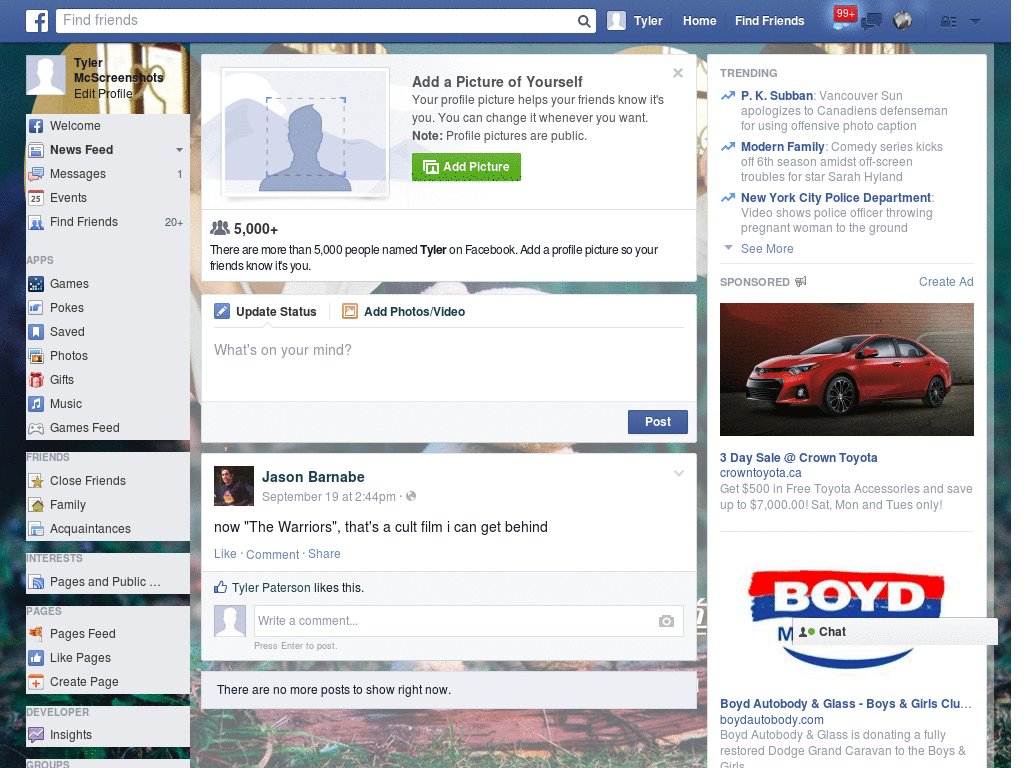Screen dimensions: 1024x768
Task: Open Close Friends list
Action: tap(108, 481)
